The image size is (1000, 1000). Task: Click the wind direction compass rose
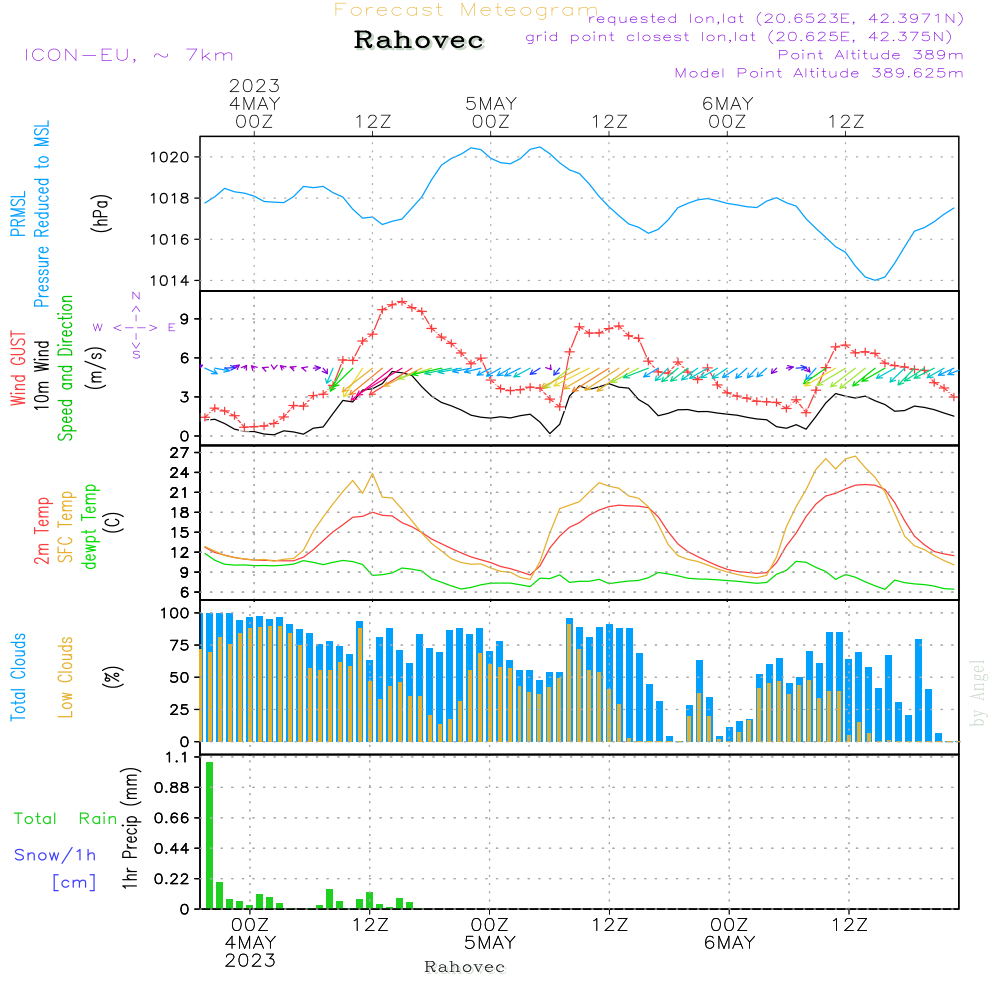[x=135, y=326]
